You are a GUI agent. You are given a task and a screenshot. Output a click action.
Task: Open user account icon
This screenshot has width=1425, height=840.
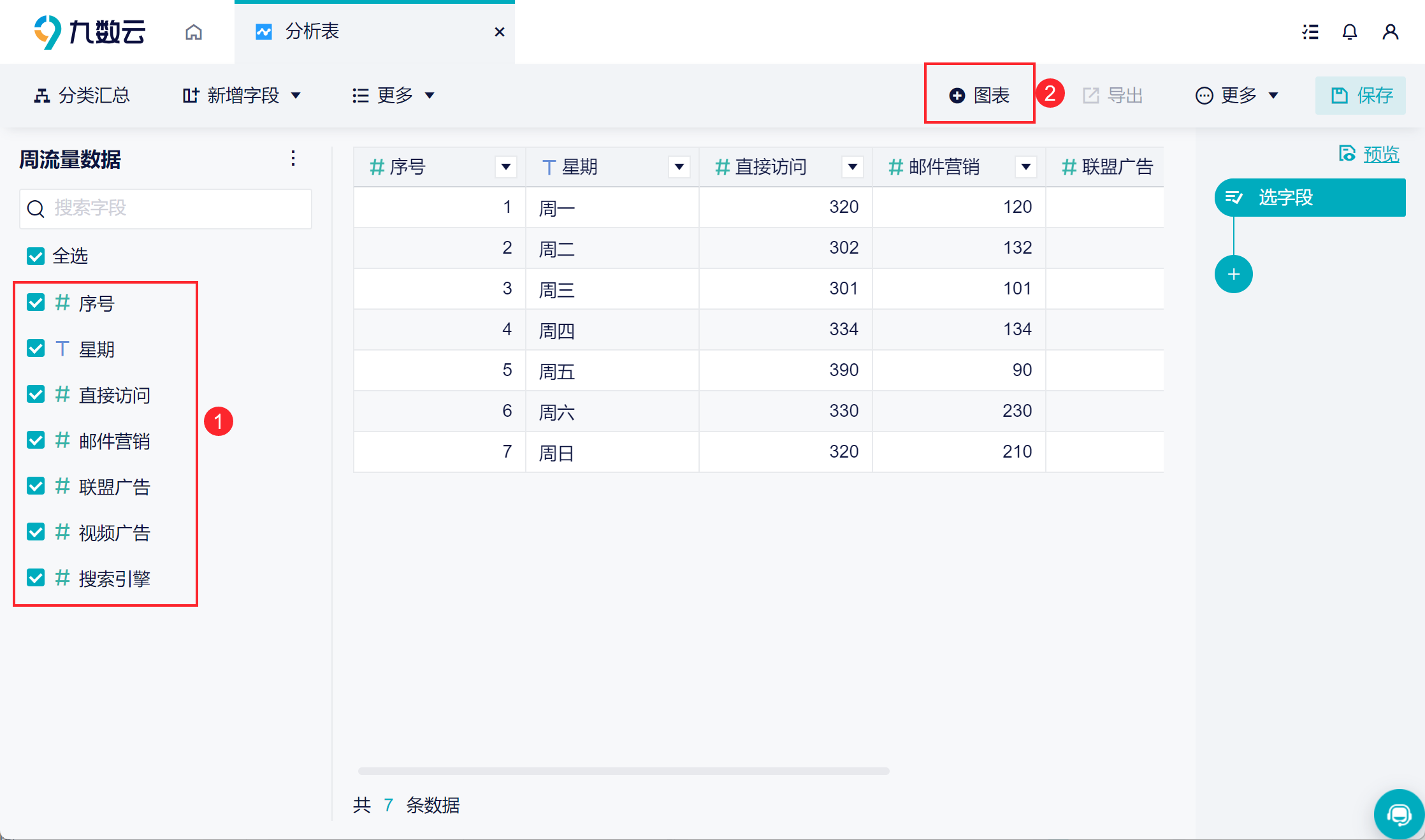(x=1390, y=32)
